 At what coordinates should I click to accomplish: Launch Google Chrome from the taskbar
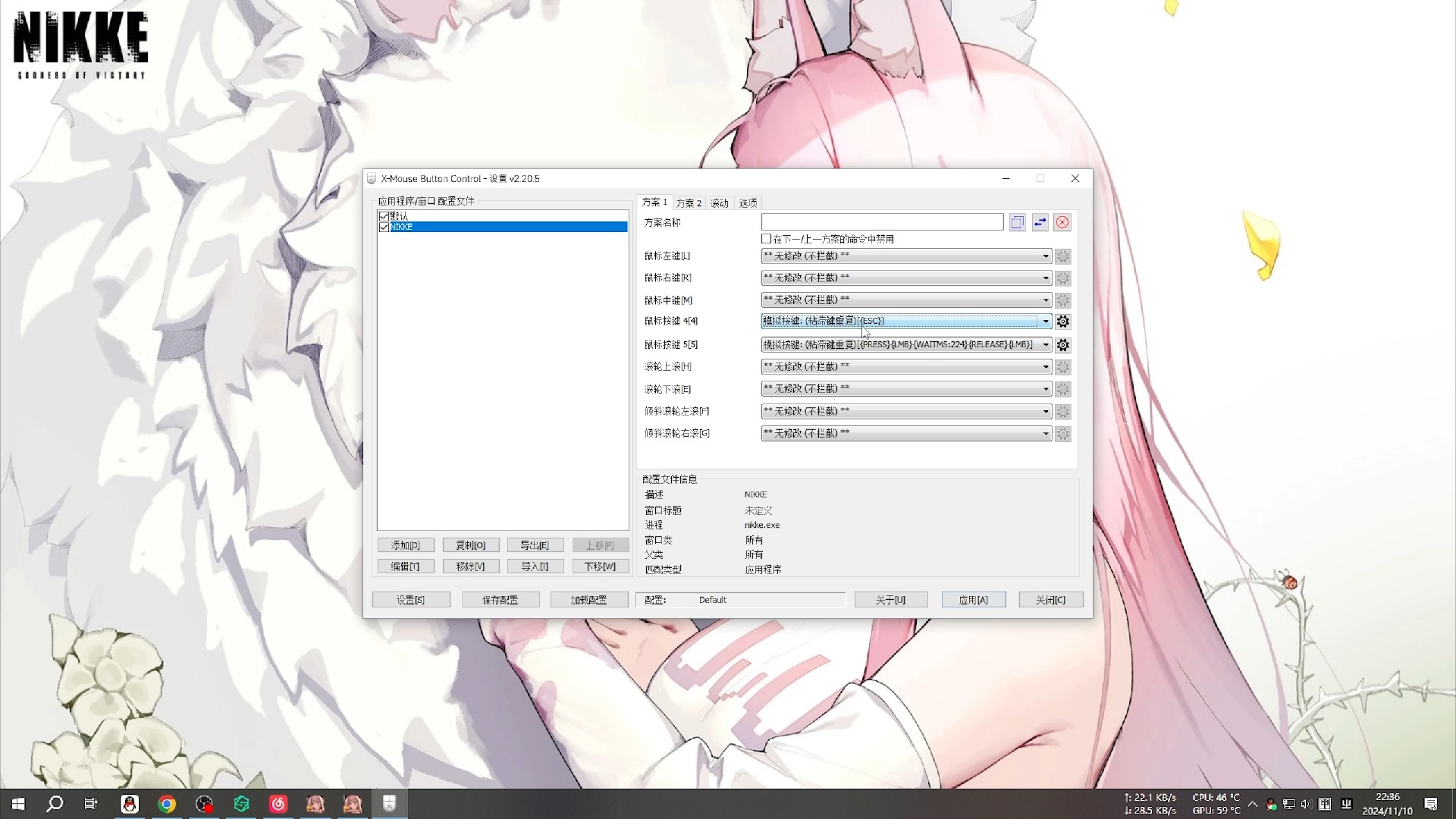click(167, 804)
